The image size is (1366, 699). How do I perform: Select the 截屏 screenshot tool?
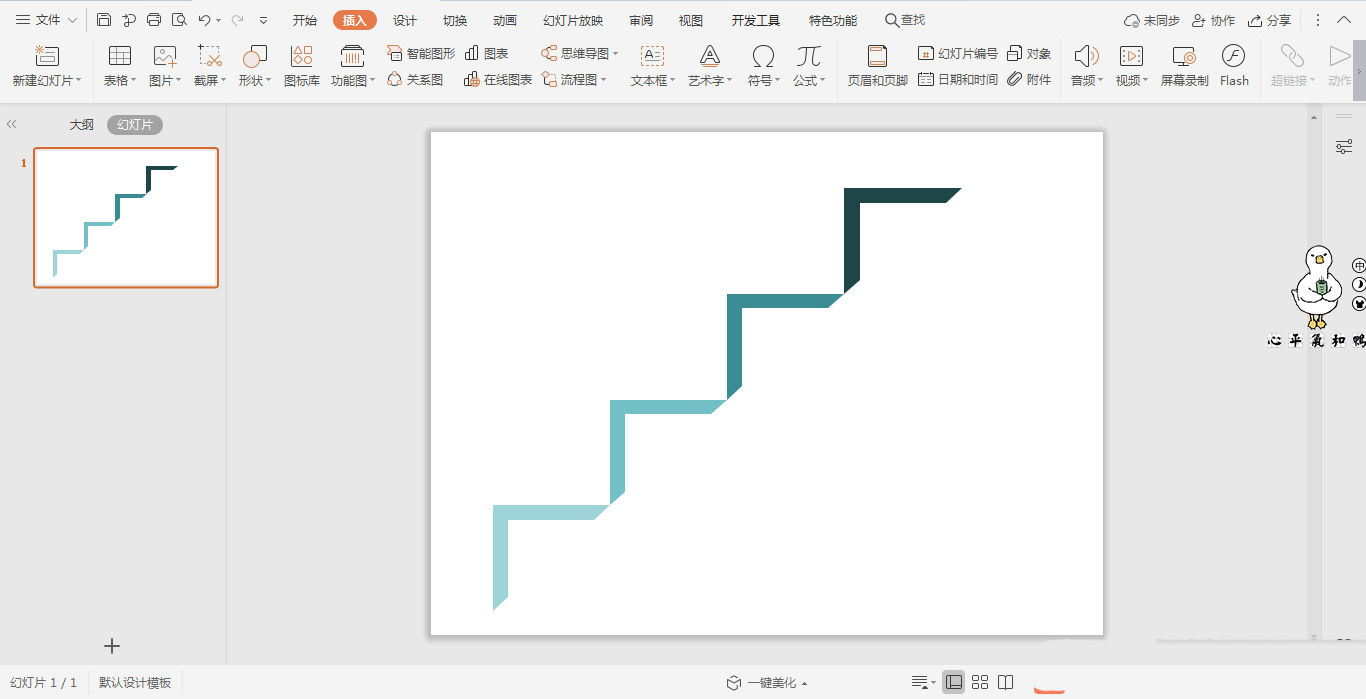[x=210, y=66]
